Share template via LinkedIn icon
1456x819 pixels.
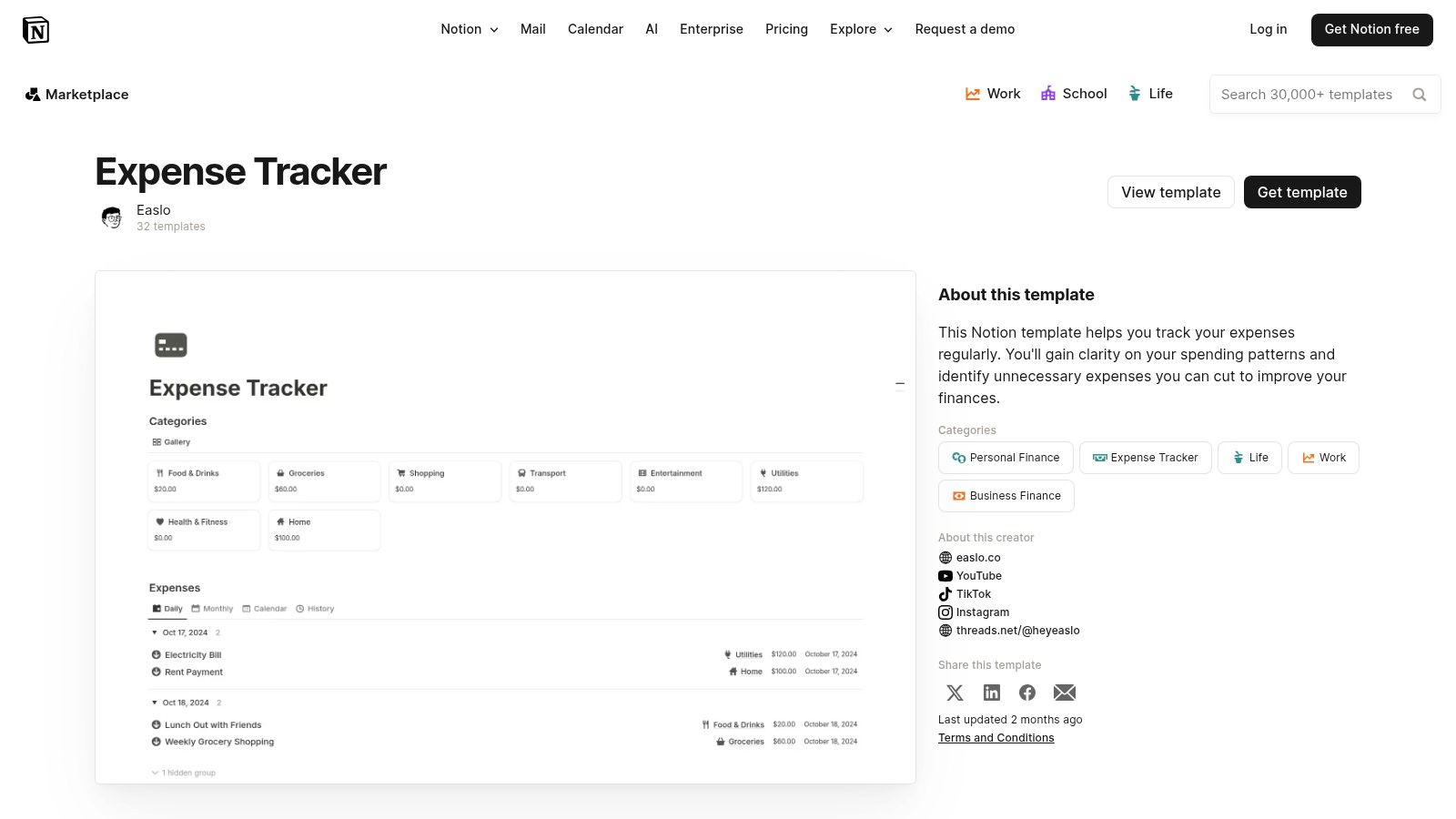click(992, 693)
